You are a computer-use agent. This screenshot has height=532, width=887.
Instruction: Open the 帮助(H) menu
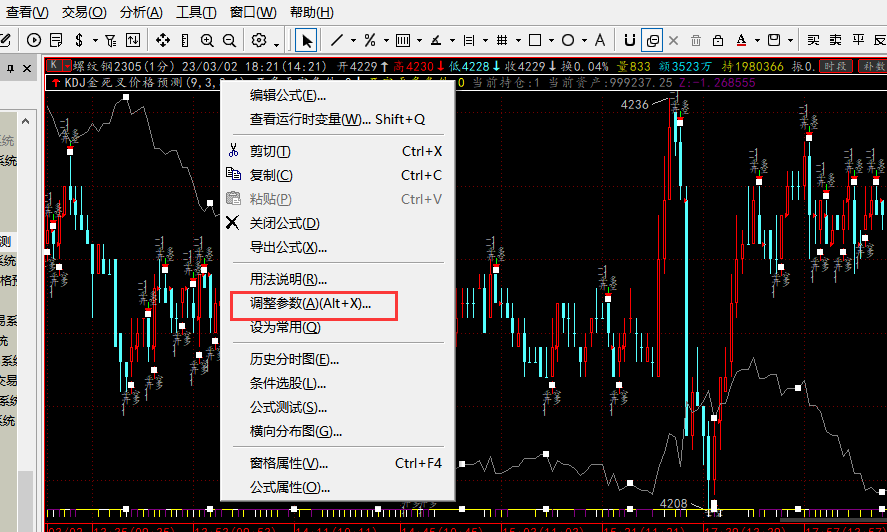[x=312, y=12]
